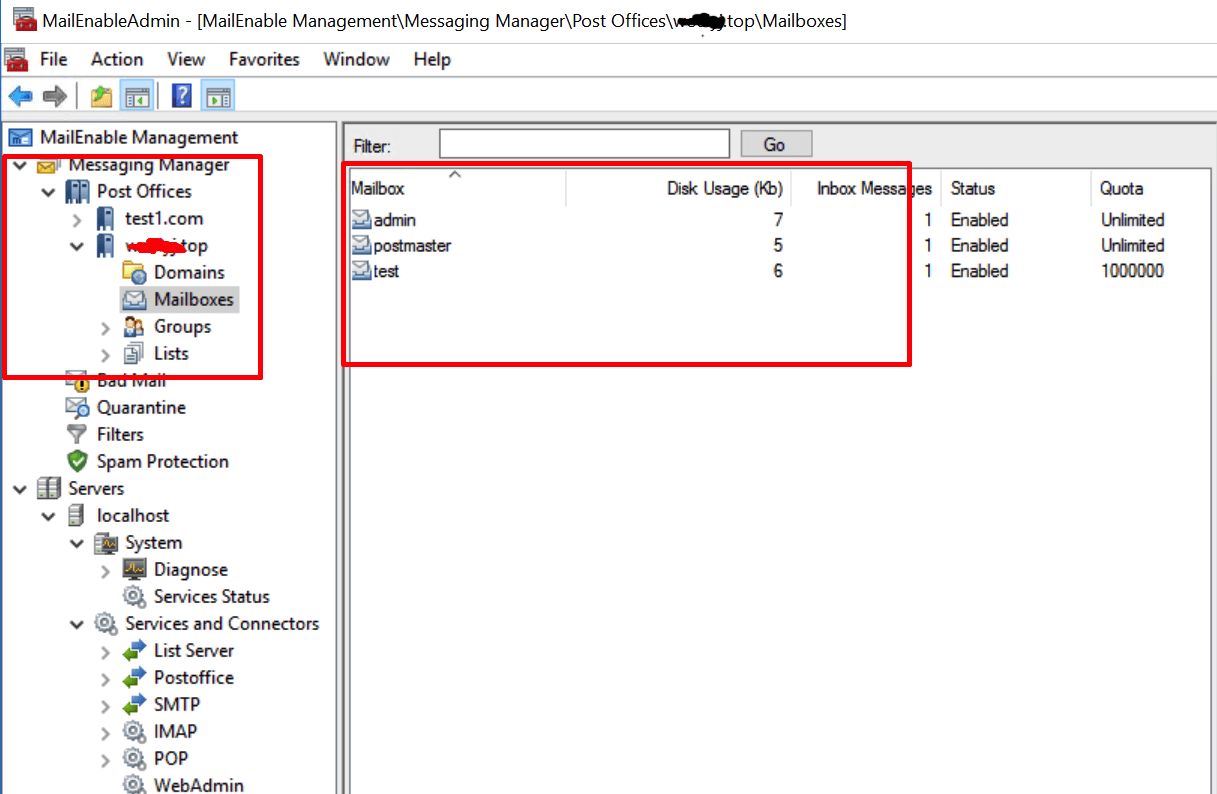
Task: Open the Favorites menu
Action: (264, 59)
